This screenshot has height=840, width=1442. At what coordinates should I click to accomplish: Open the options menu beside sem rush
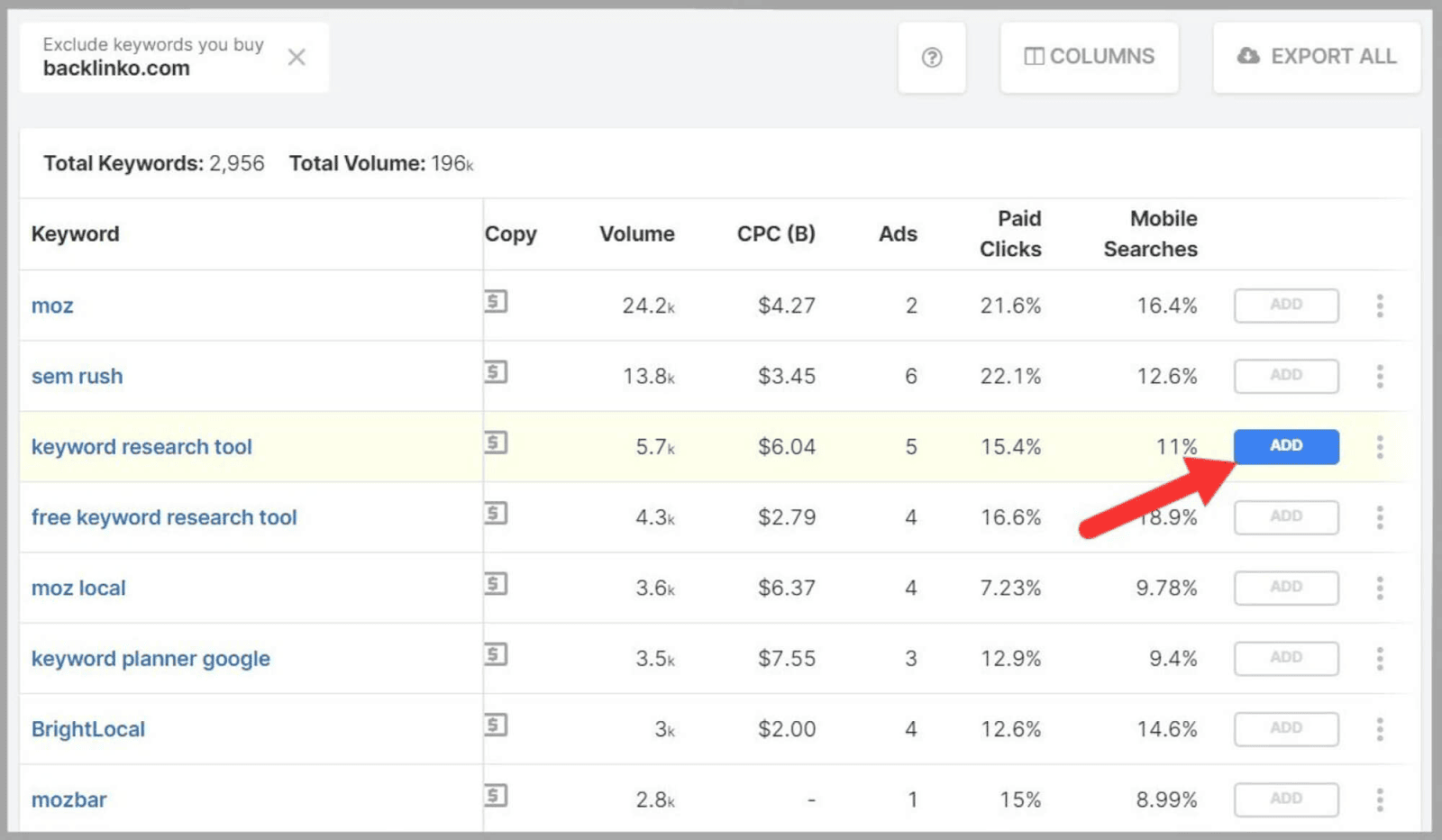pyautogui.click(x=1380, y=376)
